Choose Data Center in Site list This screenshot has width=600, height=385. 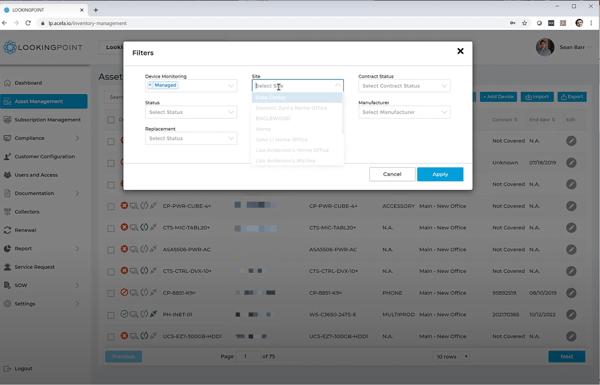pos(297,98)
